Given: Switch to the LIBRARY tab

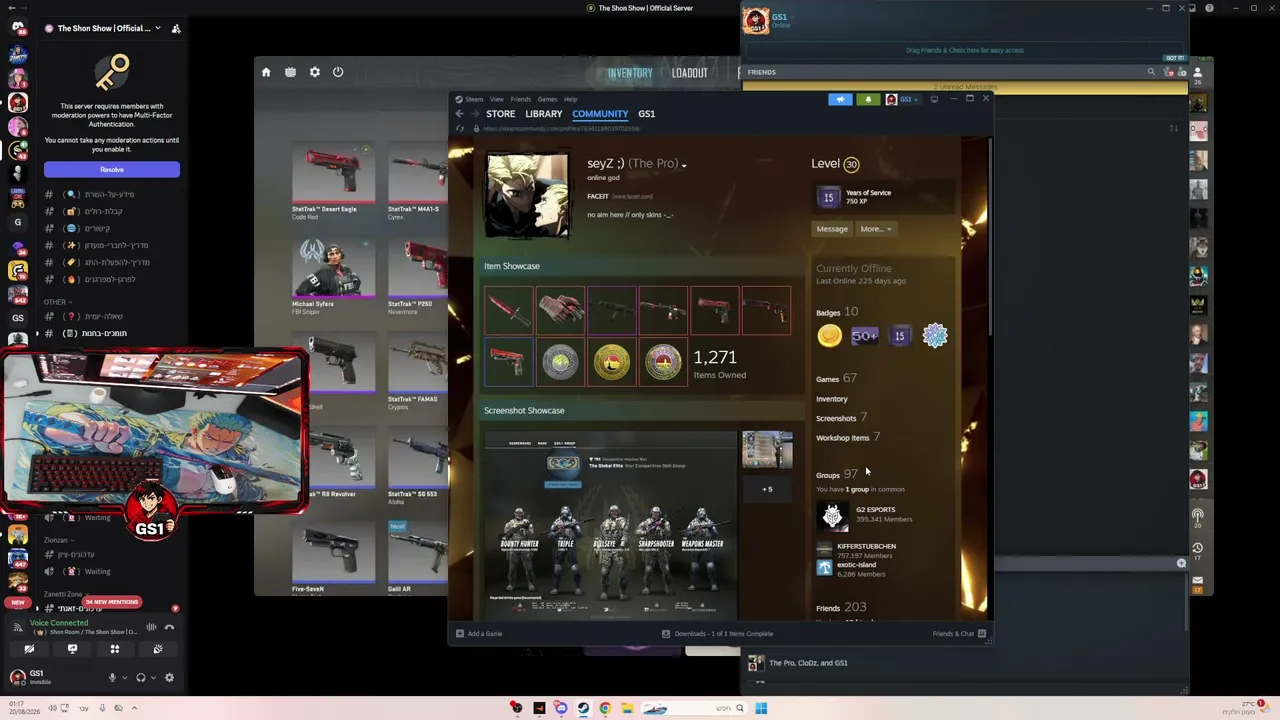Looking at the screenshot, I should pyautogui.click(x=544, y=114).
